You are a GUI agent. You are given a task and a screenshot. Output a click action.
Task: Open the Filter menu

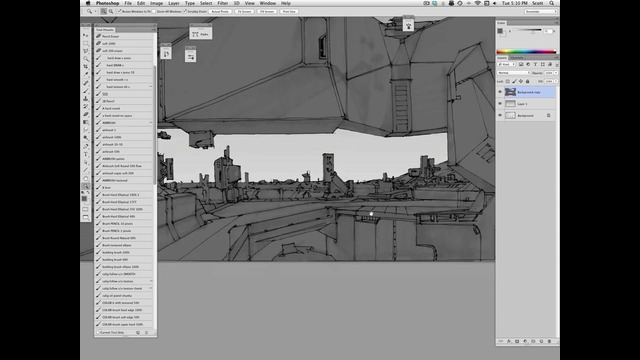click(222, 3)
